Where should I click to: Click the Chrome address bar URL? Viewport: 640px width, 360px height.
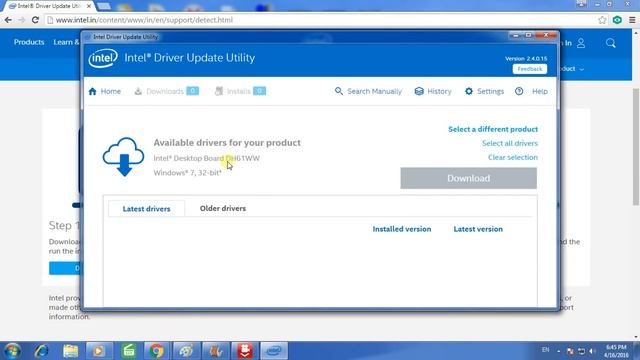(144, 20)
